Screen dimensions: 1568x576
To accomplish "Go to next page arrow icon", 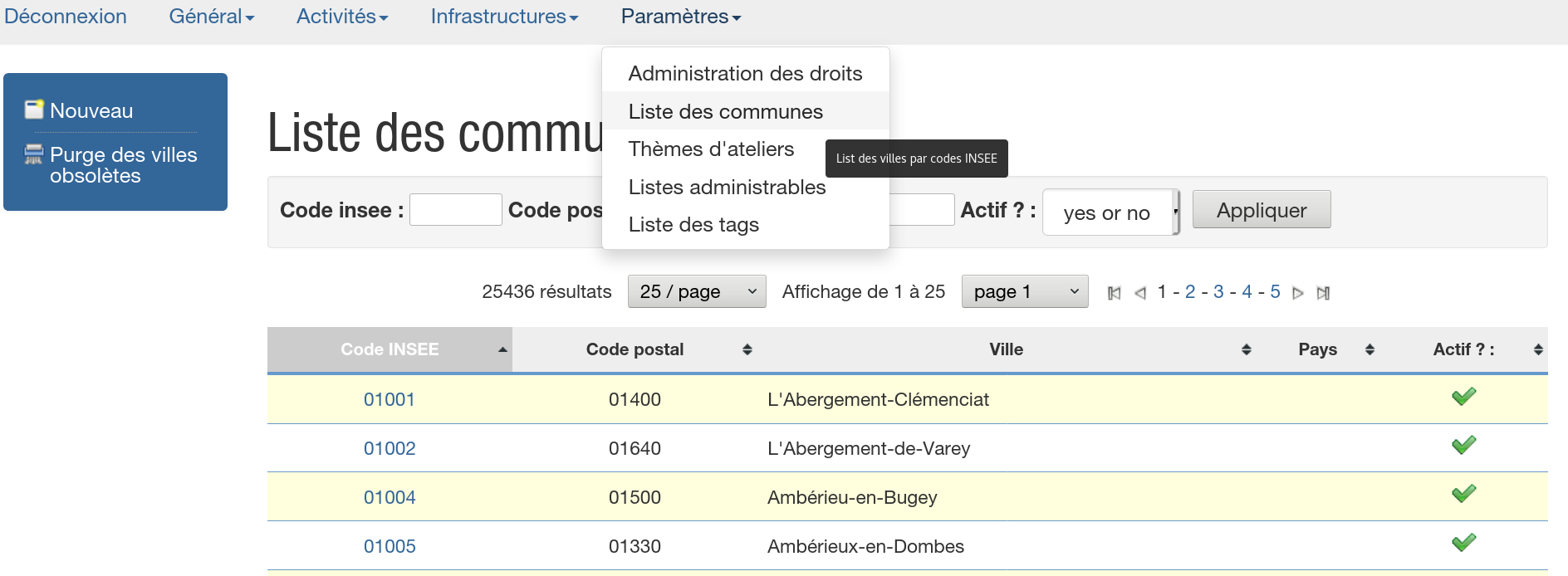I will pyautogui.click(x=1298, y=293).
